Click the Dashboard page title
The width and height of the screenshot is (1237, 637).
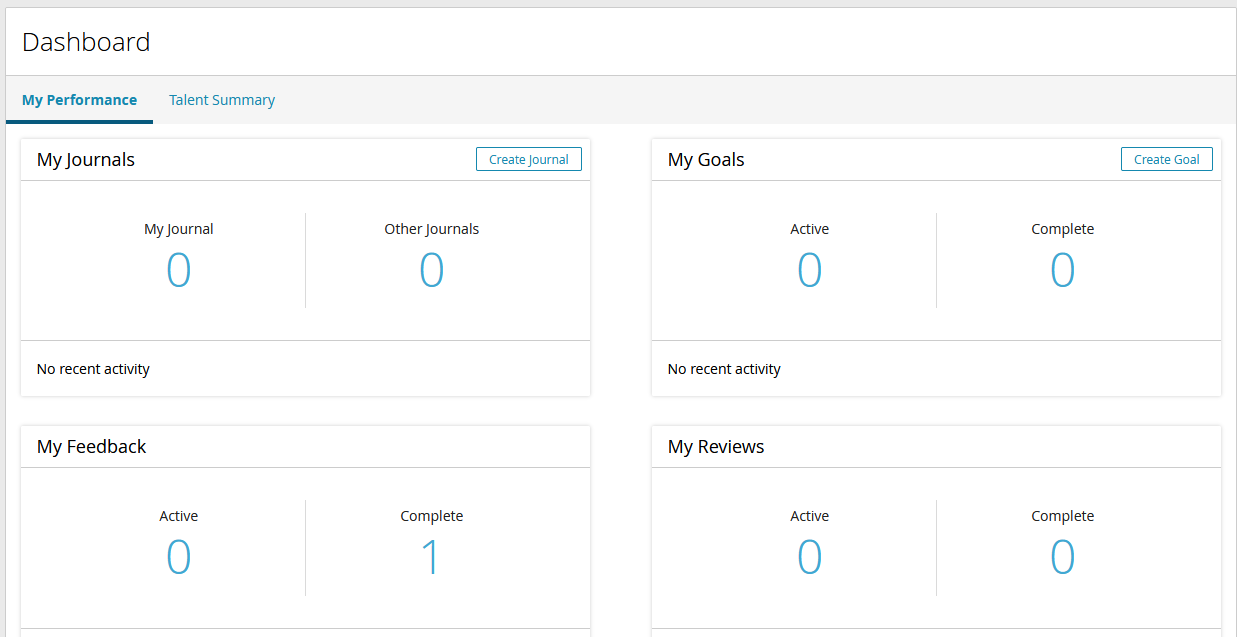coord(86,42)
